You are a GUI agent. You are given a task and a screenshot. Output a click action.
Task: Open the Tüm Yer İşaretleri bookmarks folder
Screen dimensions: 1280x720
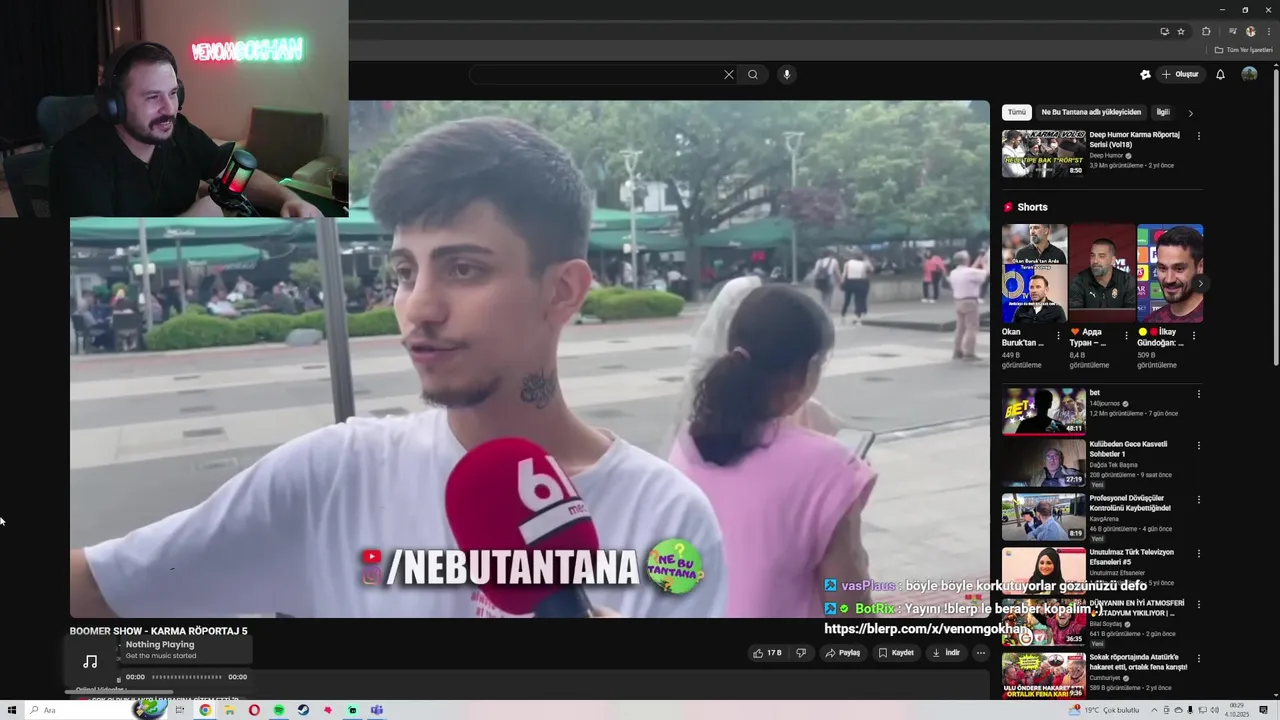coord(1244,50)
